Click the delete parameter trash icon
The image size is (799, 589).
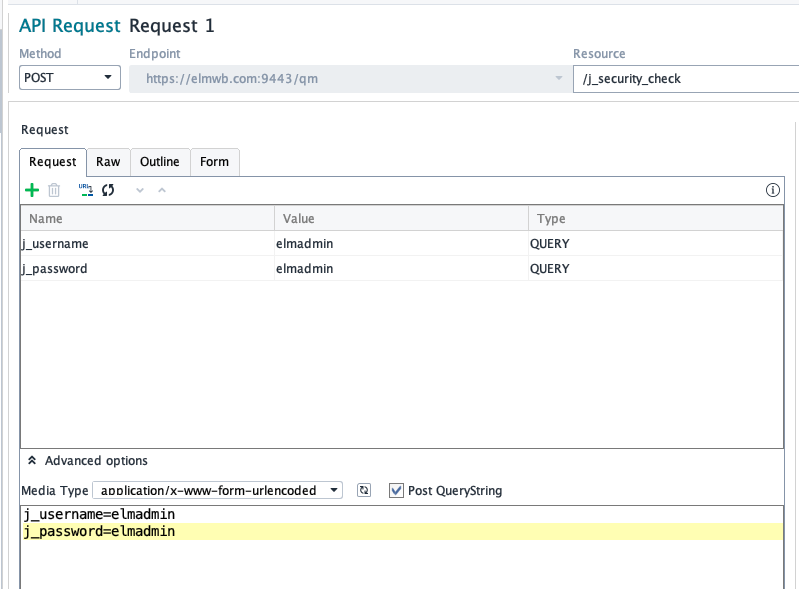coord(55,190)
